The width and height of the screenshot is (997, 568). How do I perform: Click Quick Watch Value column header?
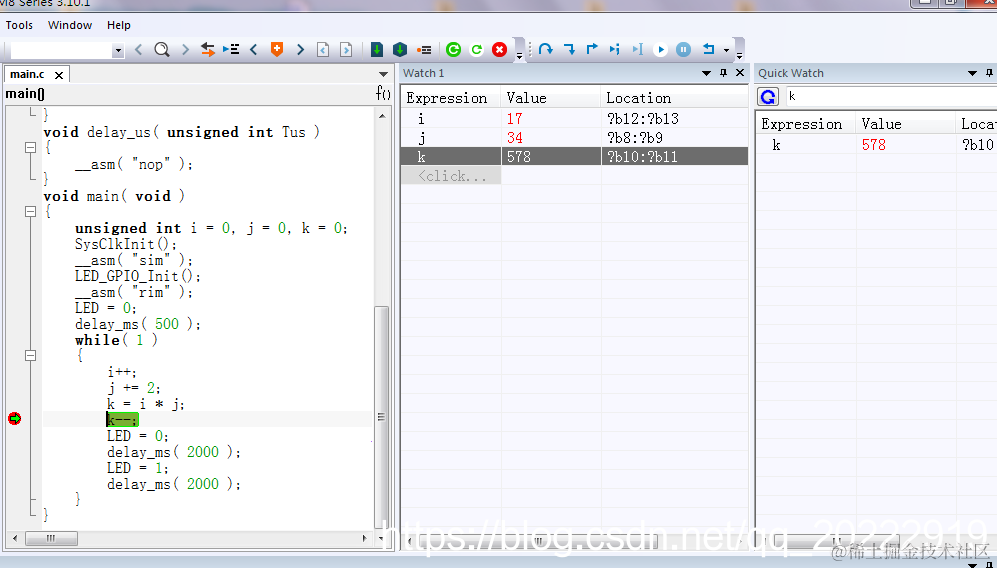coord(905,124)
